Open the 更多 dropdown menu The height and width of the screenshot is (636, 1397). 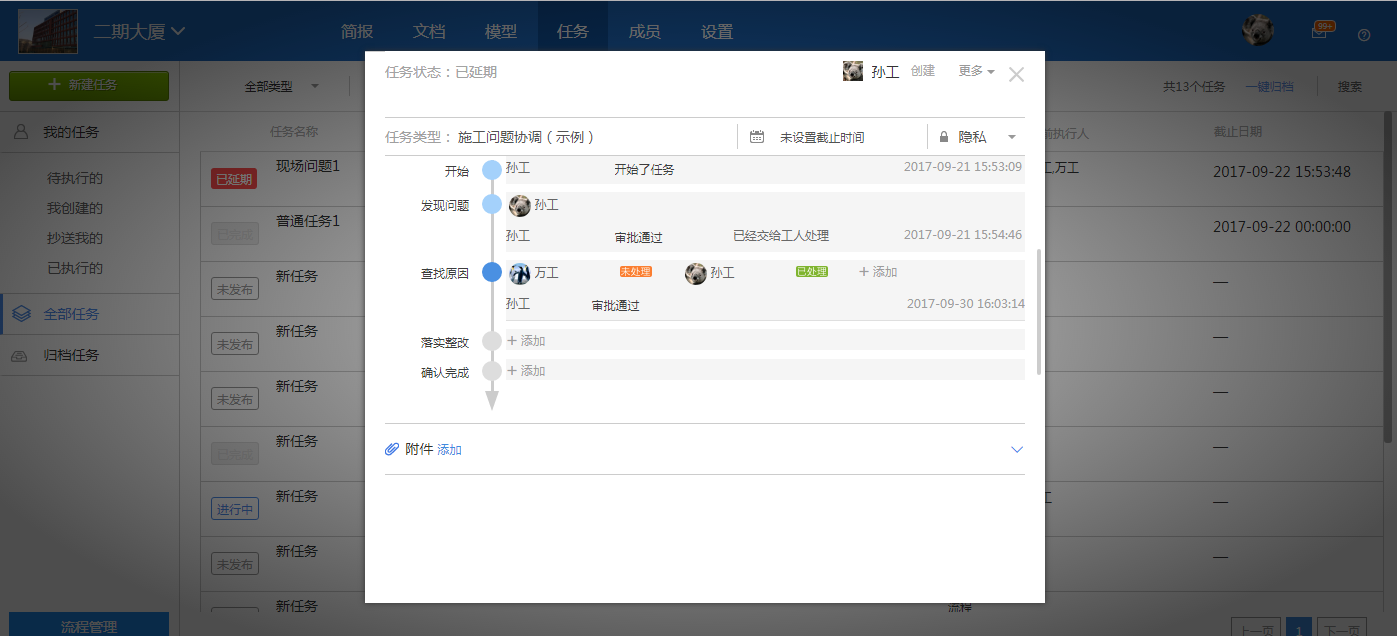click(x=976, y=71)
